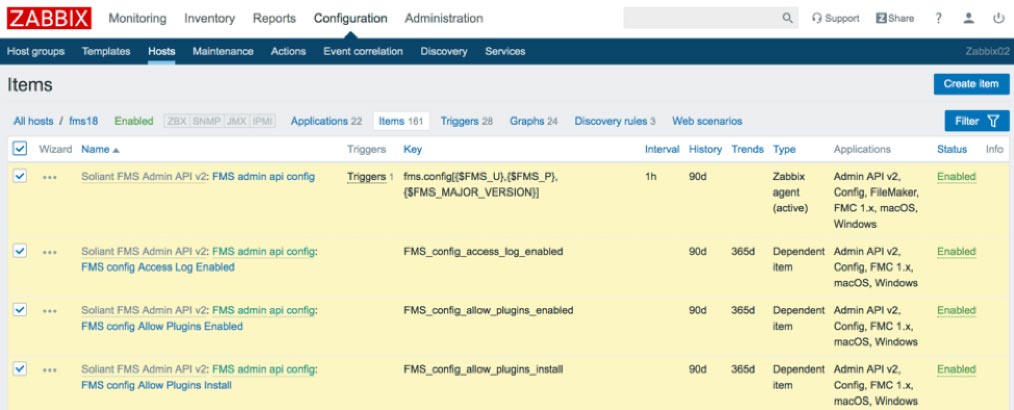This screenshot has height=410, width=1014.
Task: Open wizard menu for Allow Plugins Enabled row
Action: point(50,311)
